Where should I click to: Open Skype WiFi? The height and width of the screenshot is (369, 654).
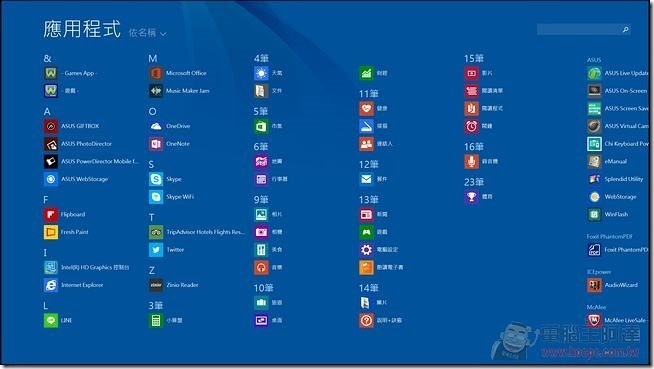(171, 197)
